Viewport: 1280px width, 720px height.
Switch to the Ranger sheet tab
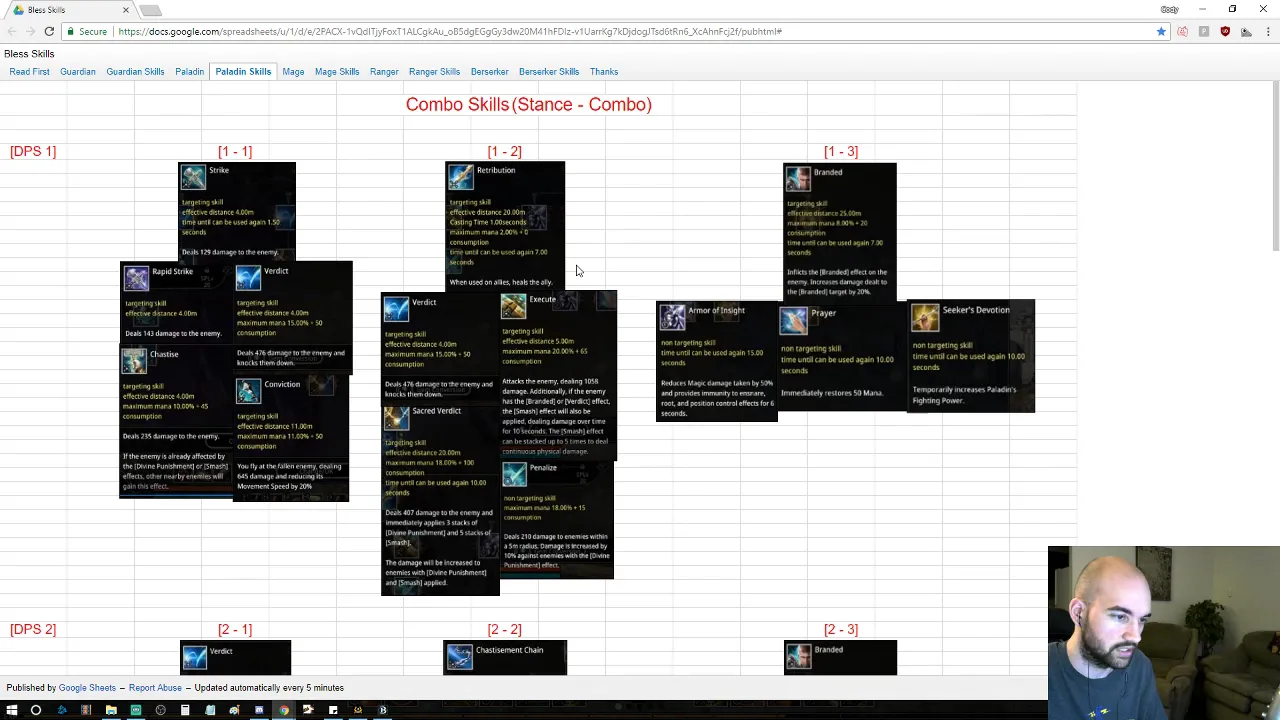[384, 72]
